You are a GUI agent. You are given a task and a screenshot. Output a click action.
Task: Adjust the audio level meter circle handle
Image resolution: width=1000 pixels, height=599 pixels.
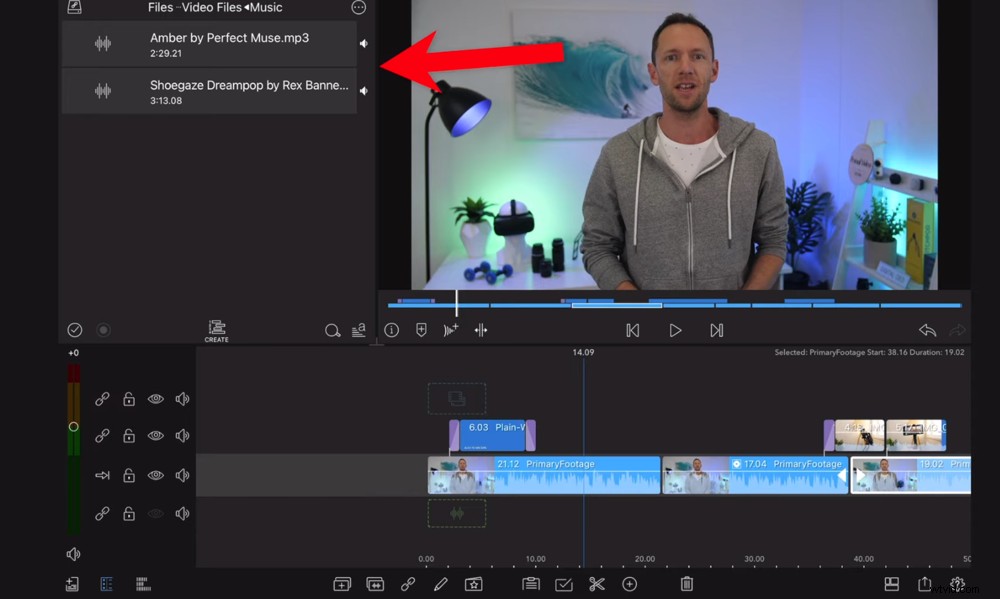(72, 426)
